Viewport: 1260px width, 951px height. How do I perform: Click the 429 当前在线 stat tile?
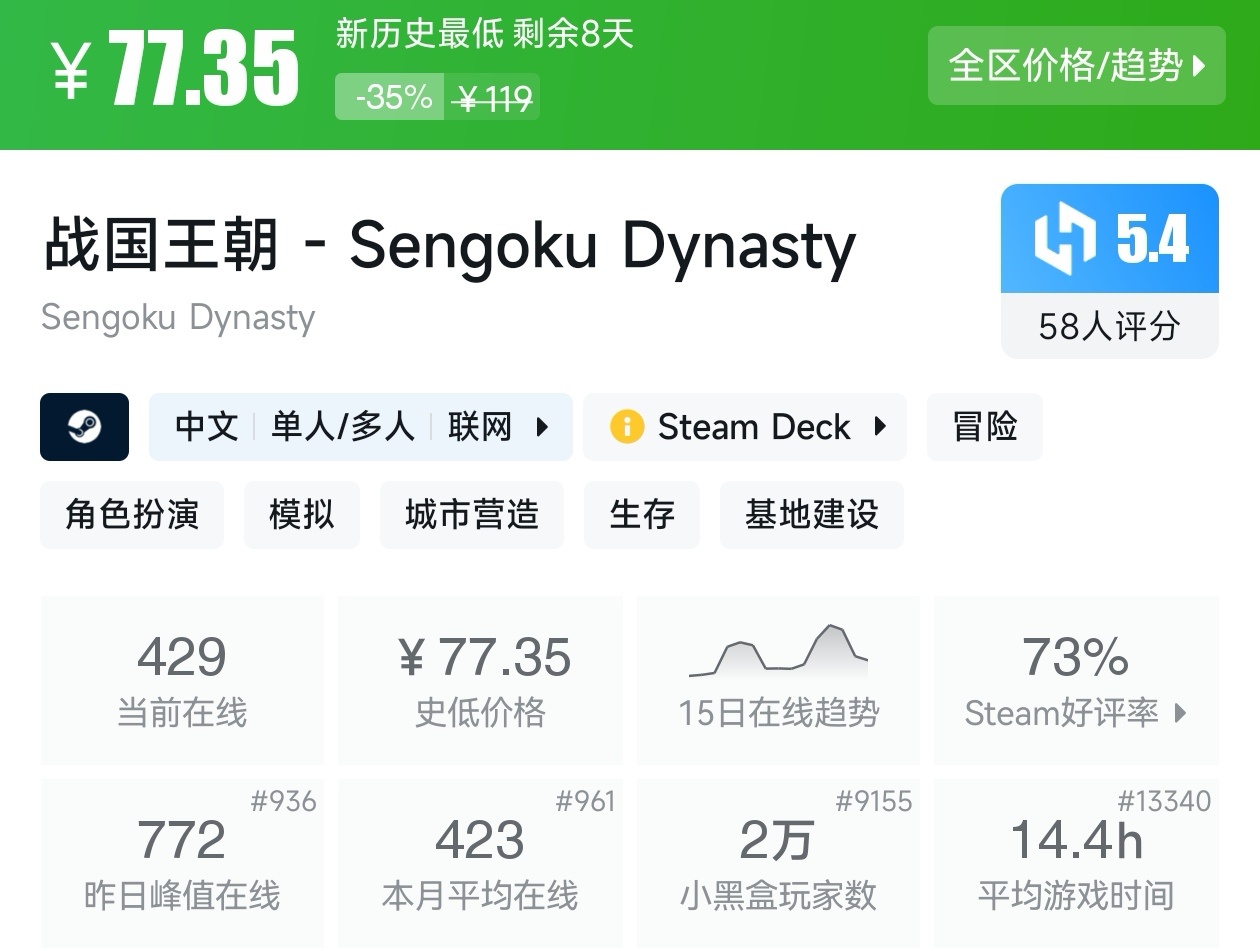[x=182, y=680]
